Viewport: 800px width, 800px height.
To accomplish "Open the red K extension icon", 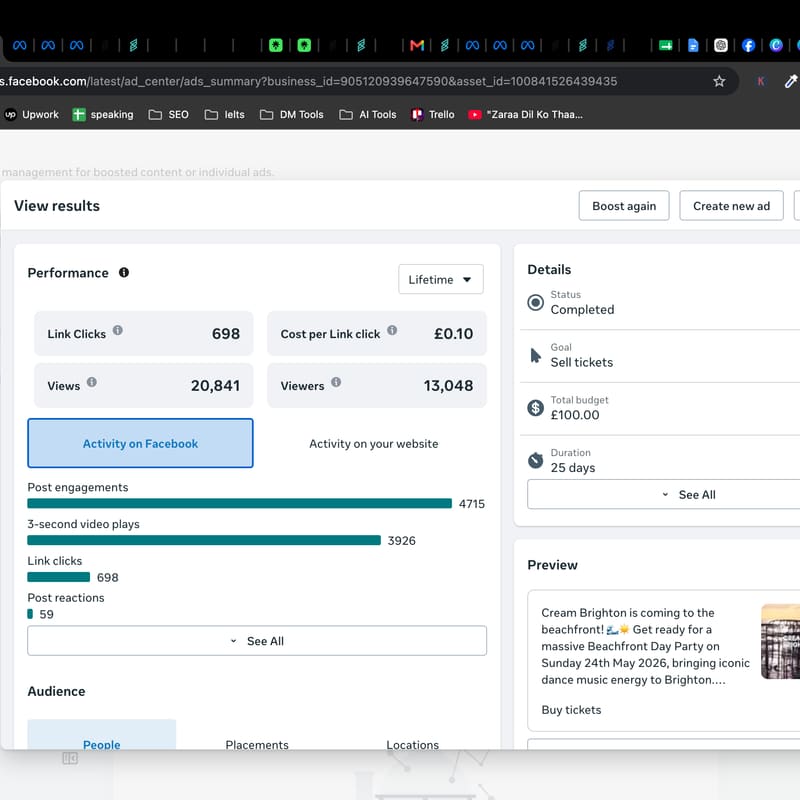I will click(761, 81).
